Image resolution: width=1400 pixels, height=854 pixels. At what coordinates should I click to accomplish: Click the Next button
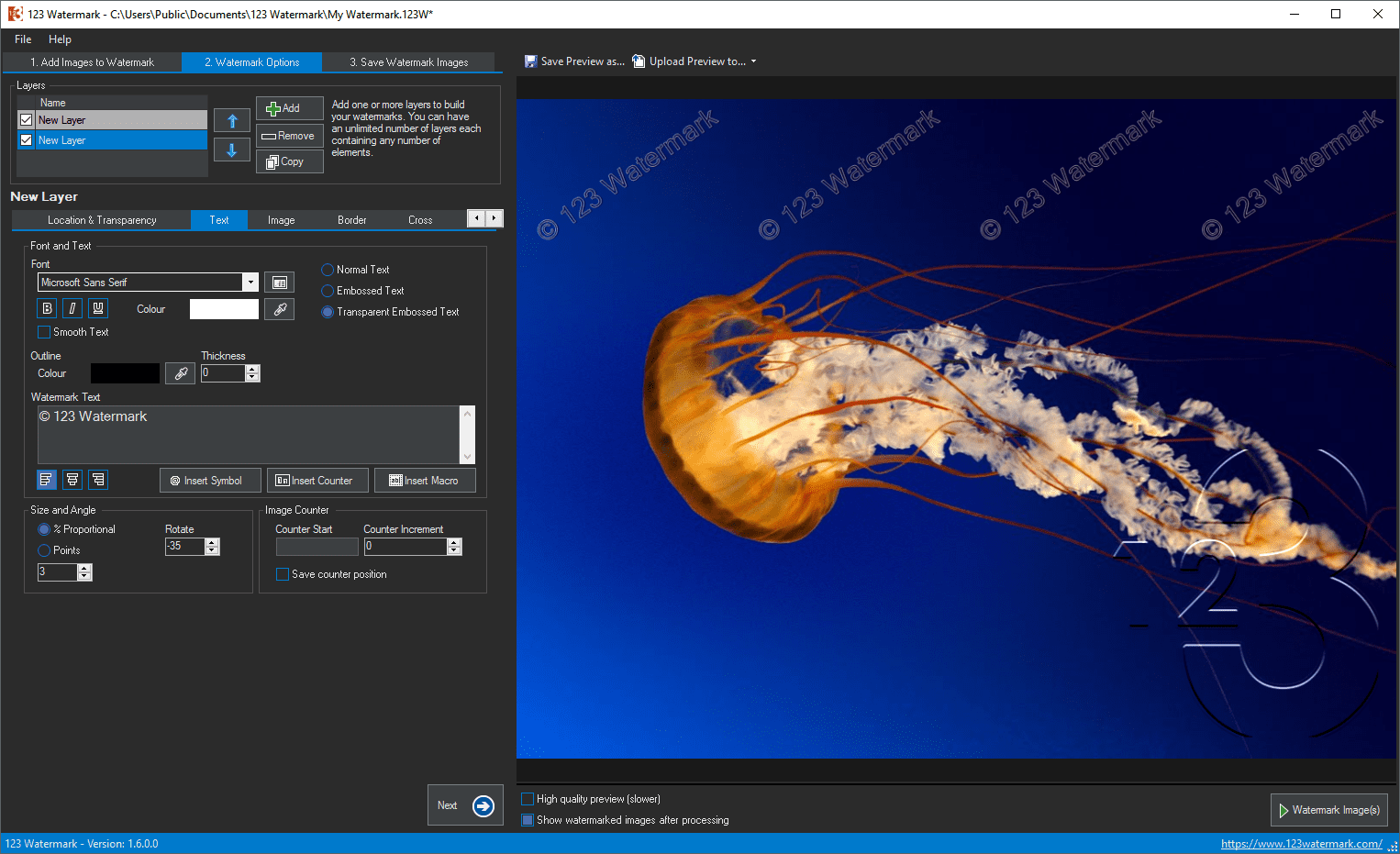[x=465, y=805]
